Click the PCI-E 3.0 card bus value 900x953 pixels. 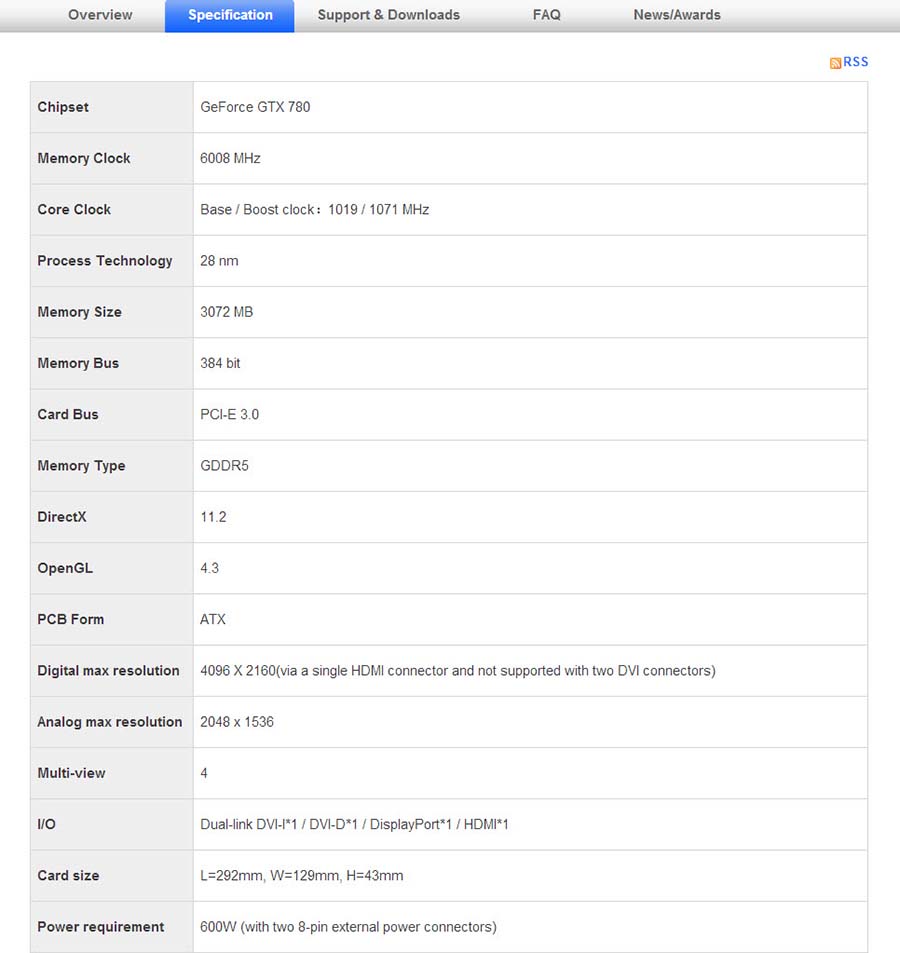click(x=230, y=414)
